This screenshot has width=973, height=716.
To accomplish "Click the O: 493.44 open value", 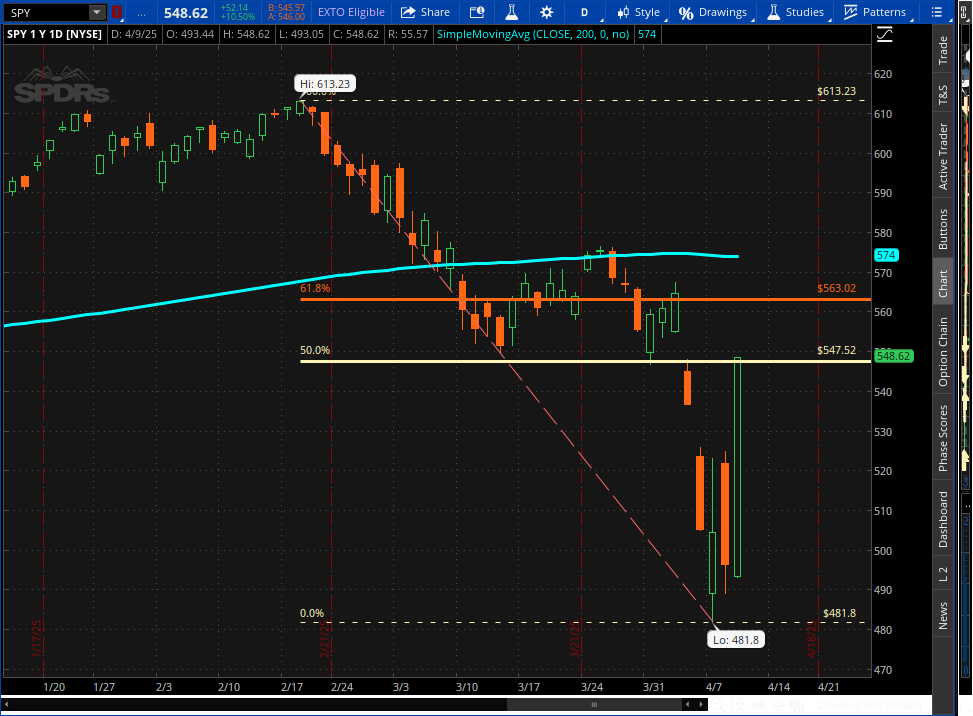I will (190, 35).
